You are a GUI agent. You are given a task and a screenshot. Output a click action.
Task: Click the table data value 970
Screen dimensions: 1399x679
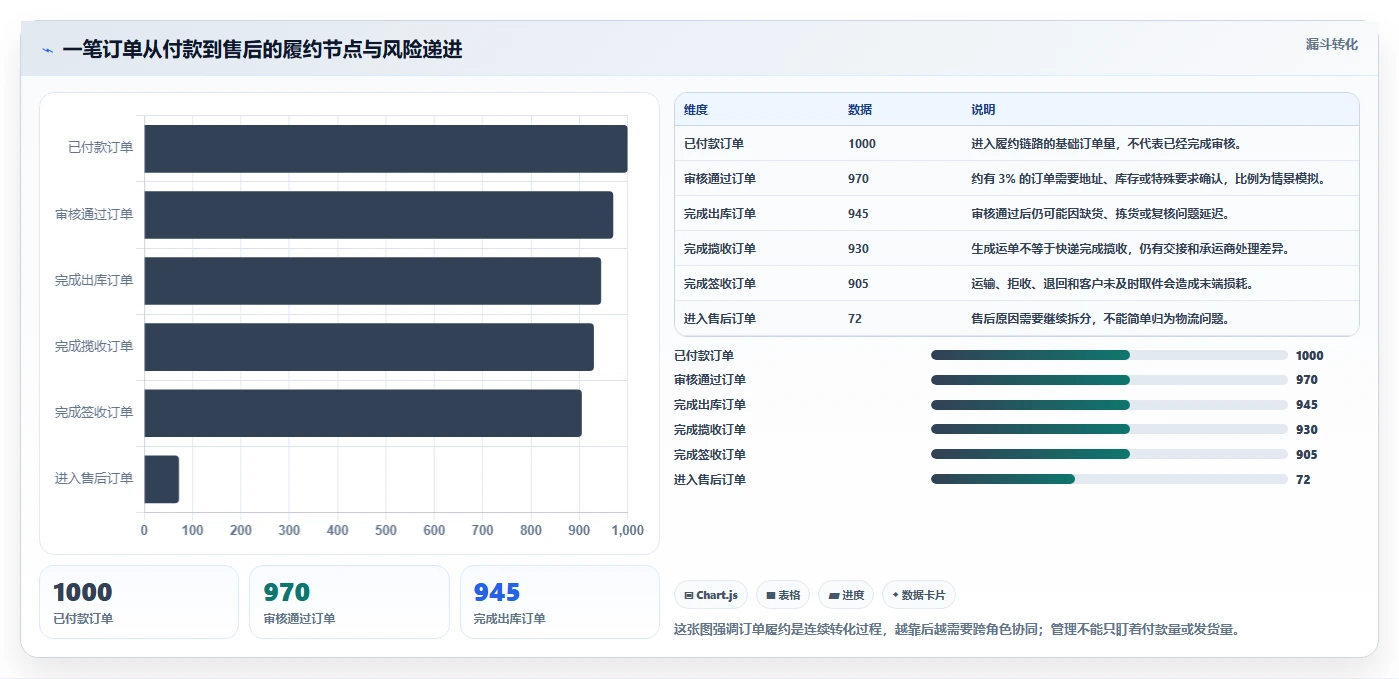(x=858, y=179)
